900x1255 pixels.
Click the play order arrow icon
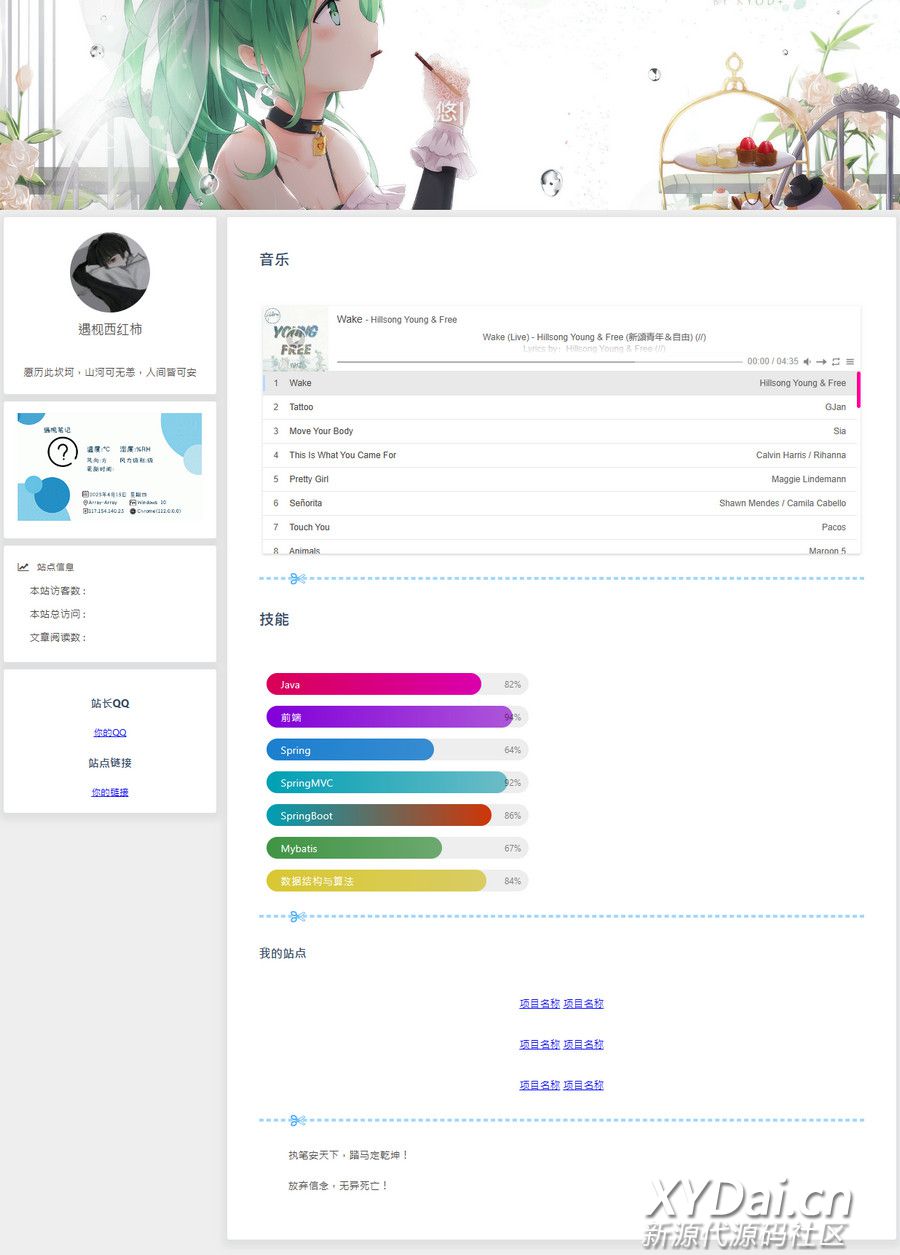click(821, 362)
